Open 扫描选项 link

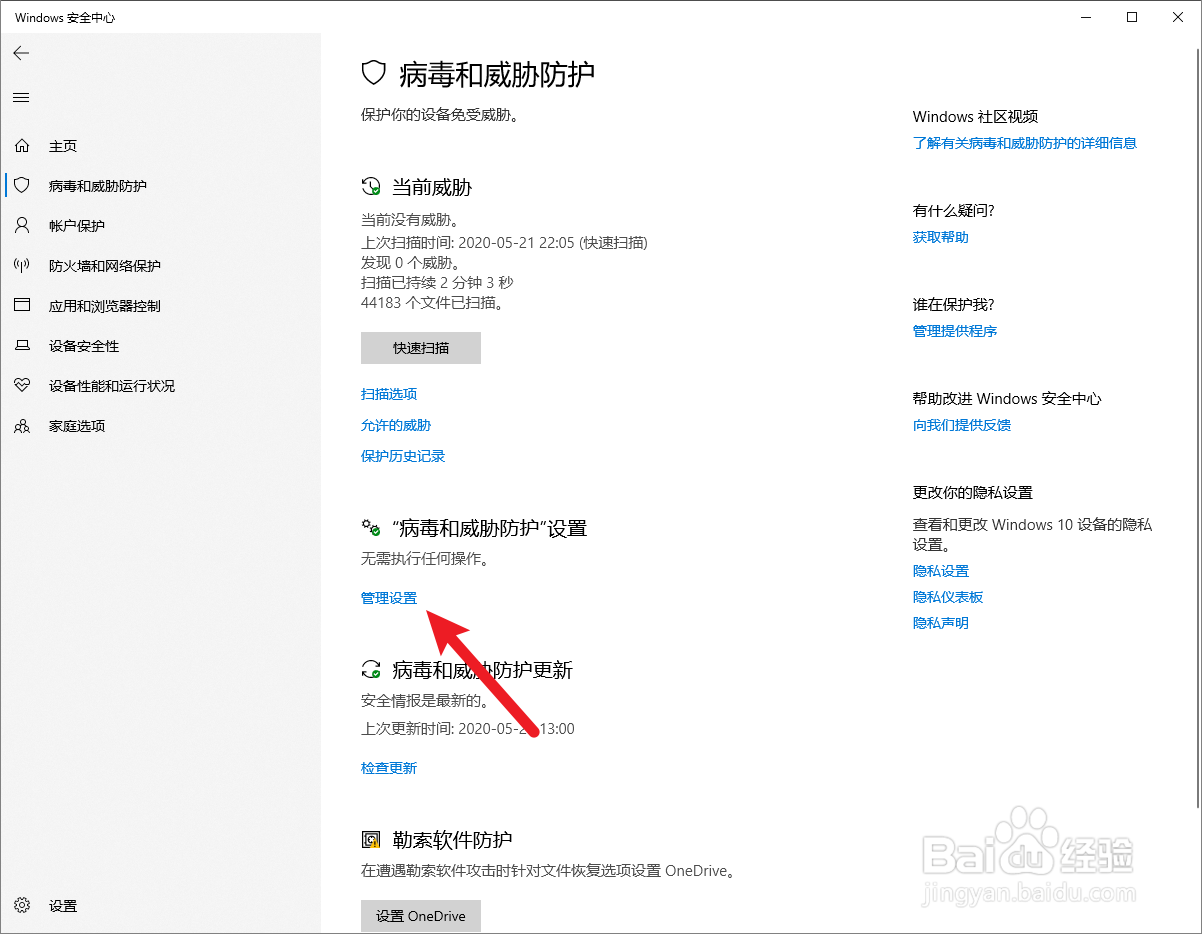[389, 394]
